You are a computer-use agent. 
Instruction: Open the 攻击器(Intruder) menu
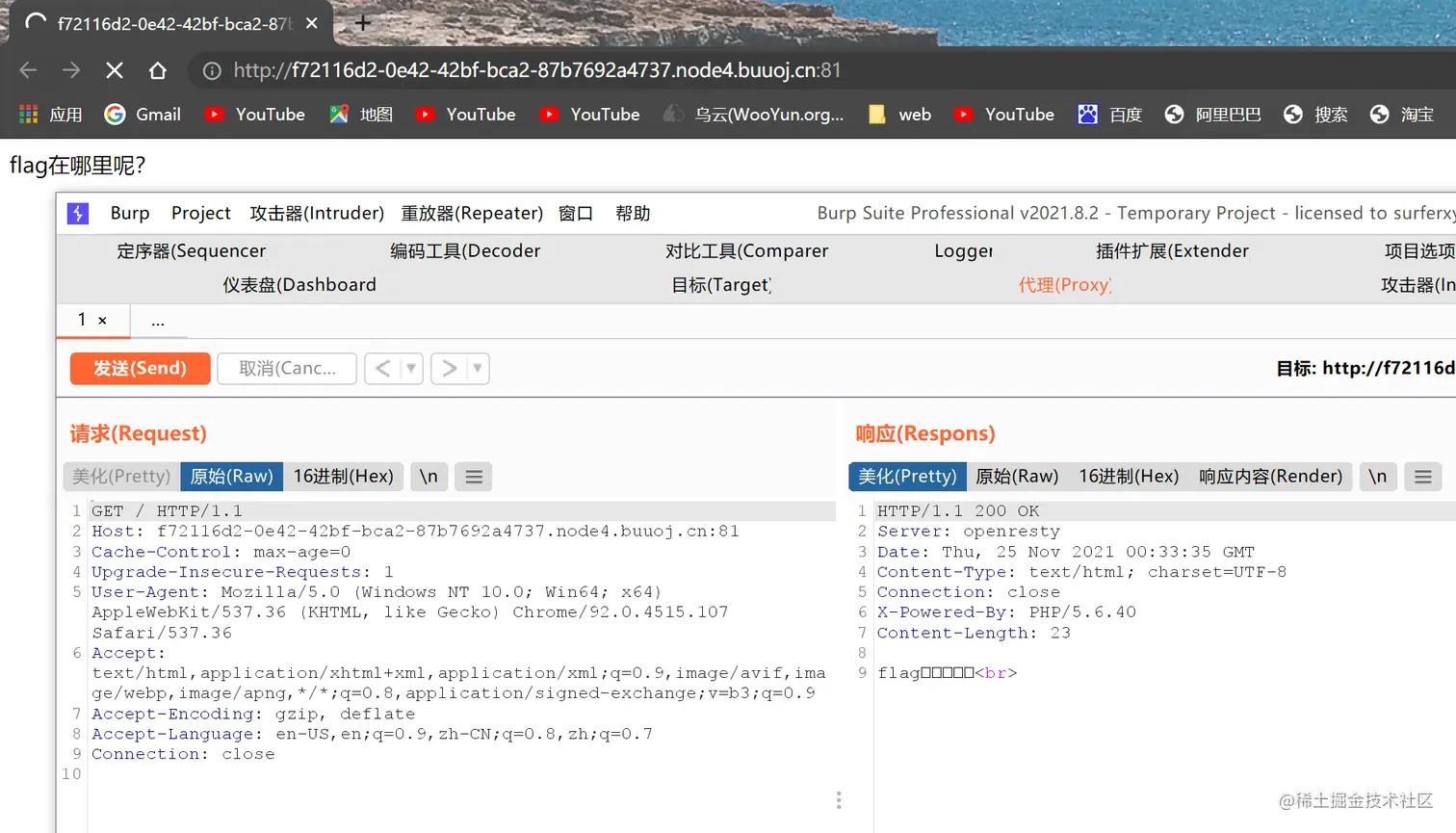coord(317,213)
